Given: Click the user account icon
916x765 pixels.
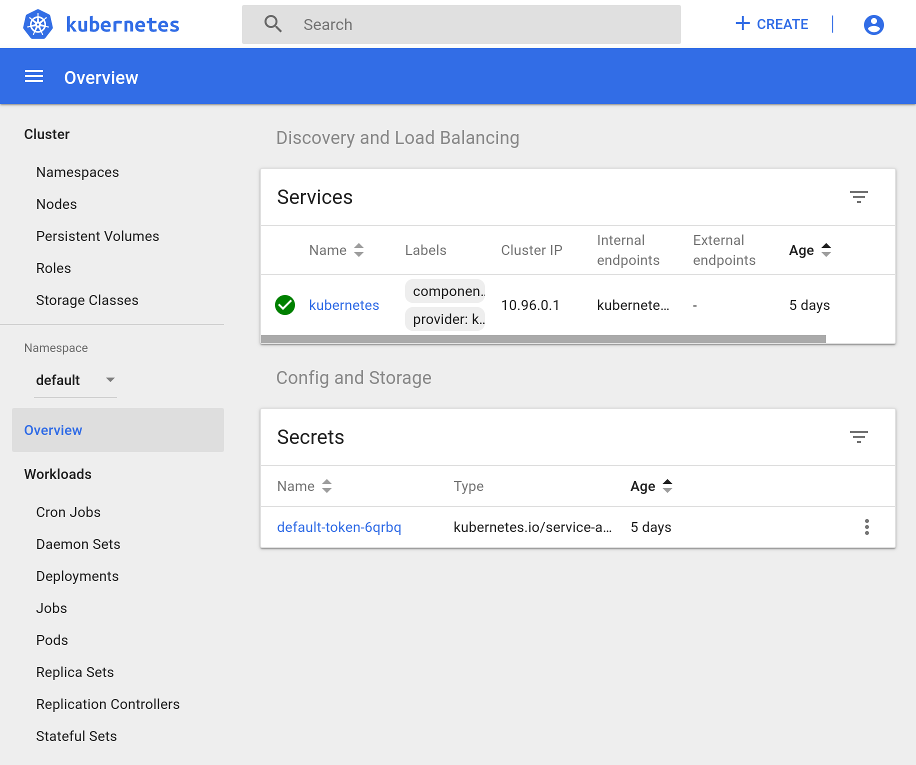Looking at the screenshot, I should 873,25.
